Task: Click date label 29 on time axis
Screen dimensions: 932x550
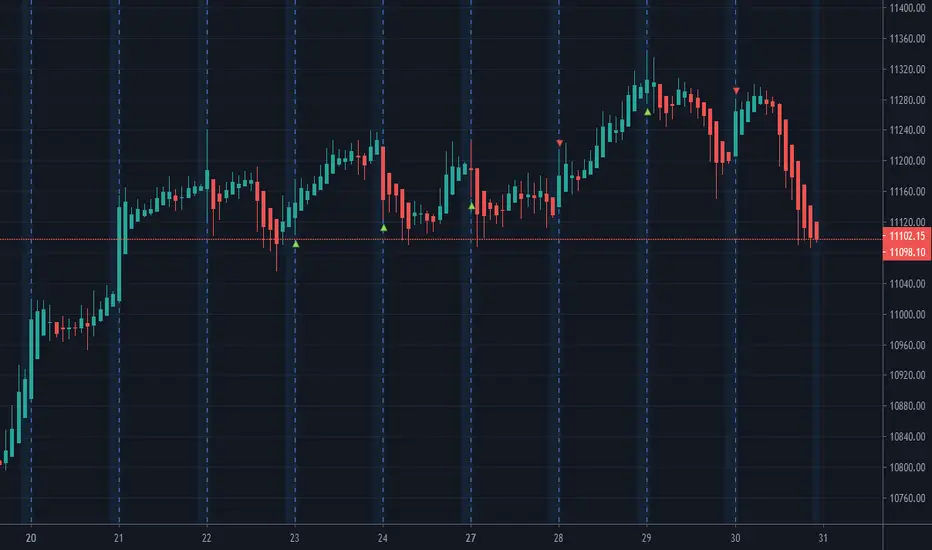Action: pyautogui.click(x=646, y=538)
